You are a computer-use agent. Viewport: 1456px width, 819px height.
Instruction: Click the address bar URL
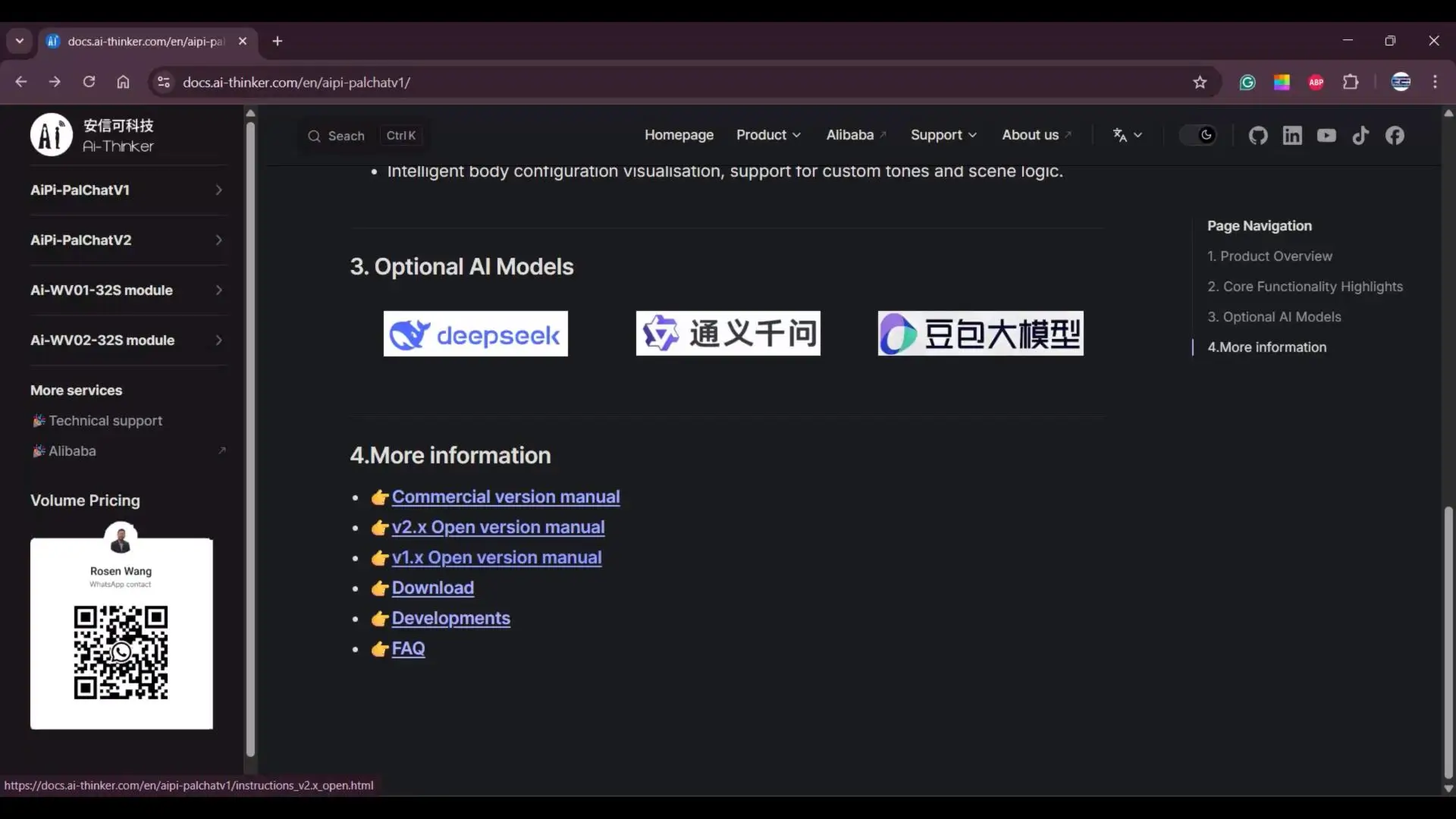(x=297, y=83)
